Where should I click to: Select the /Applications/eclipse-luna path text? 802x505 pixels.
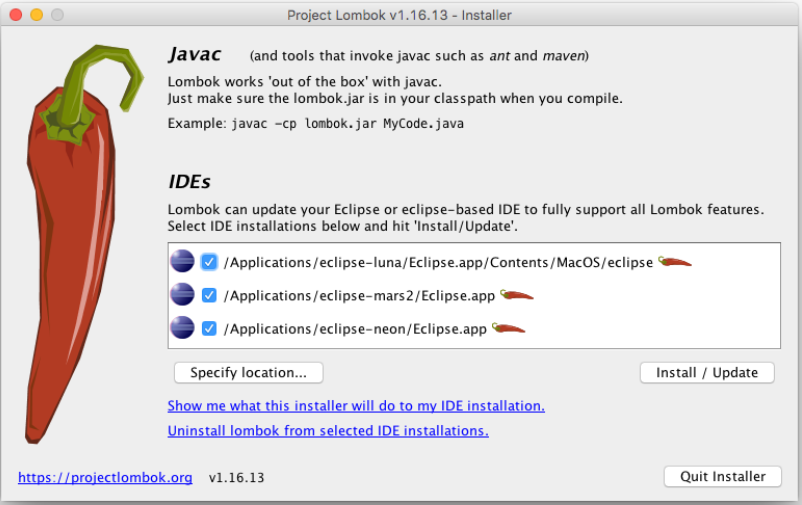[x=438, y=262]
